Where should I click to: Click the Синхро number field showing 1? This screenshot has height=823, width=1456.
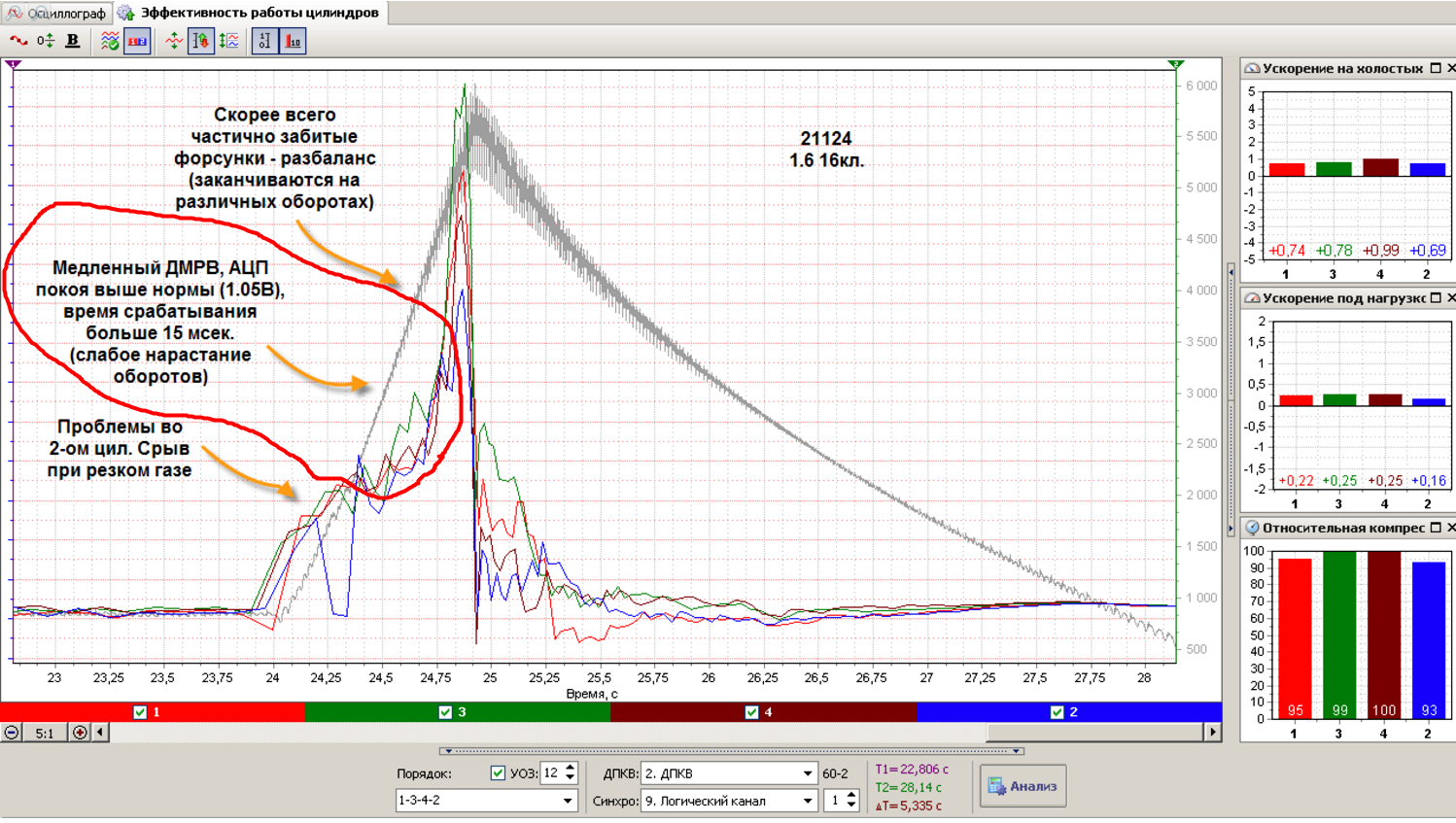point(834,801)
